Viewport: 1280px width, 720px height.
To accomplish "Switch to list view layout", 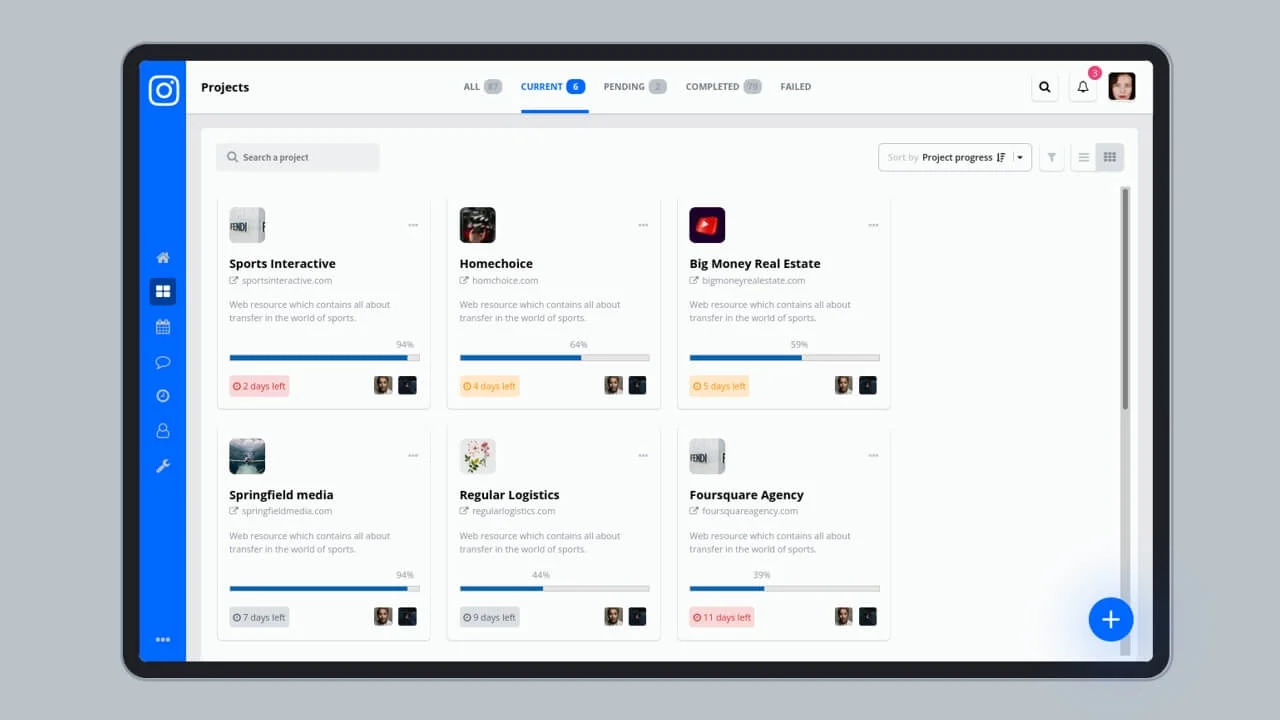I will tap(1084, 157).
